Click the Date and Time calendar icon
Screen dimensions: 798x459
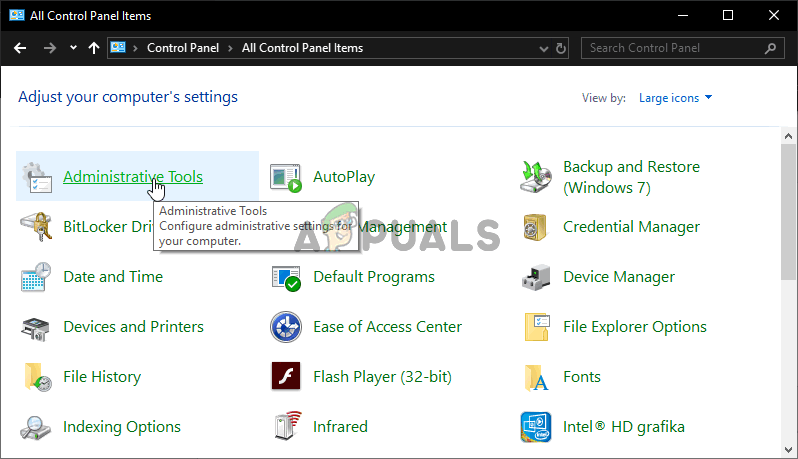tap(37, 277)
